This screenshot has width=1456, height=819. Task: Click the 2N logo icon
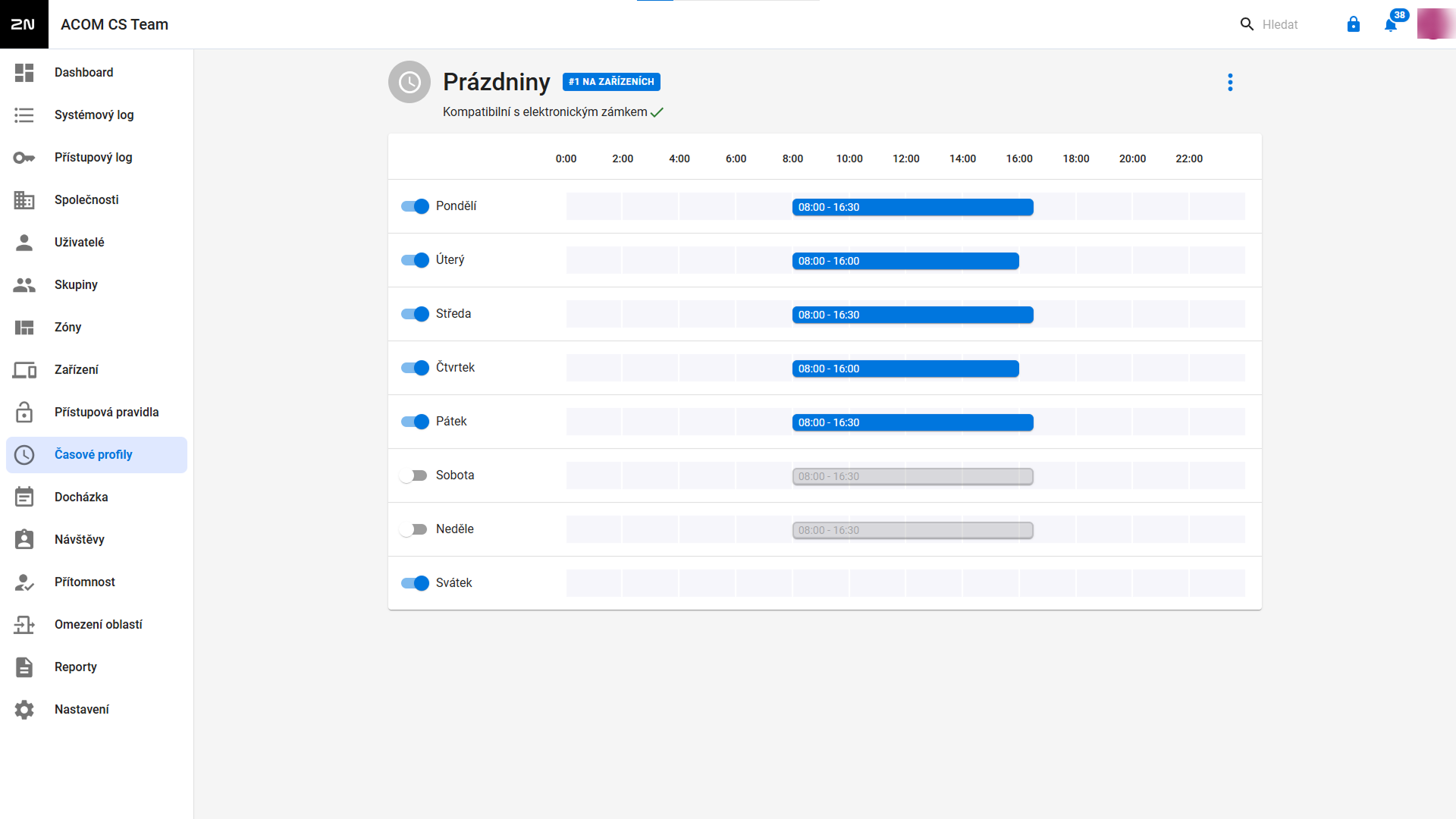pyautogui.click(x=24, y=24)
